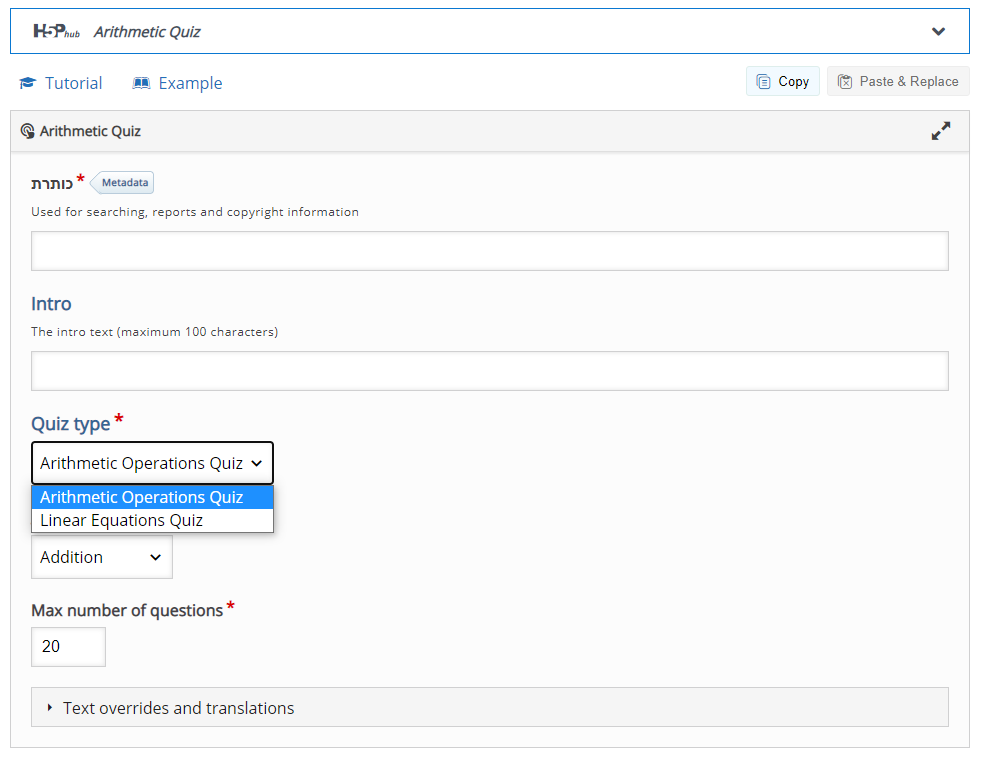Image resolution: width=981 pixels, height=761 pixels.
Task: Click the H5P hub logo icon
Action: (56, 31)
